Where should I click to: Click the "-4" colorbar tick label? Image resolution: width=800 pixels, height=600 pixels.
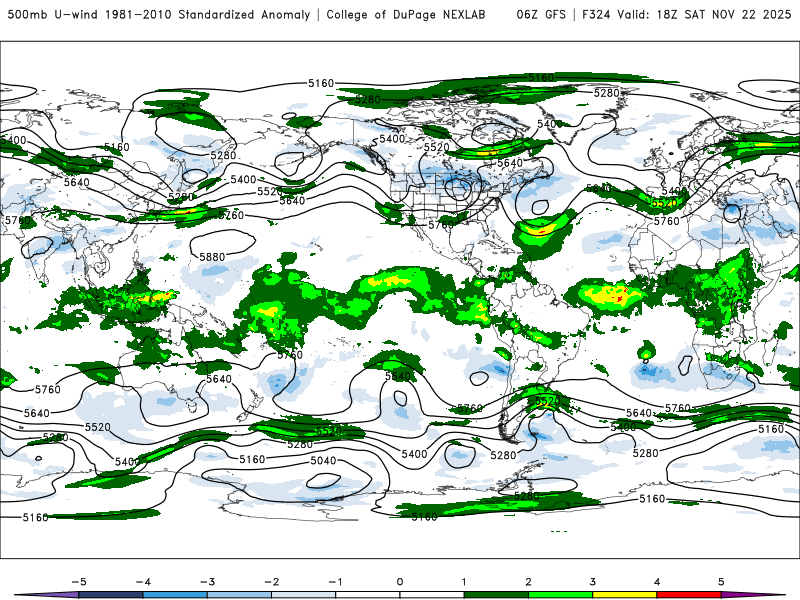(x=143, y=582)
